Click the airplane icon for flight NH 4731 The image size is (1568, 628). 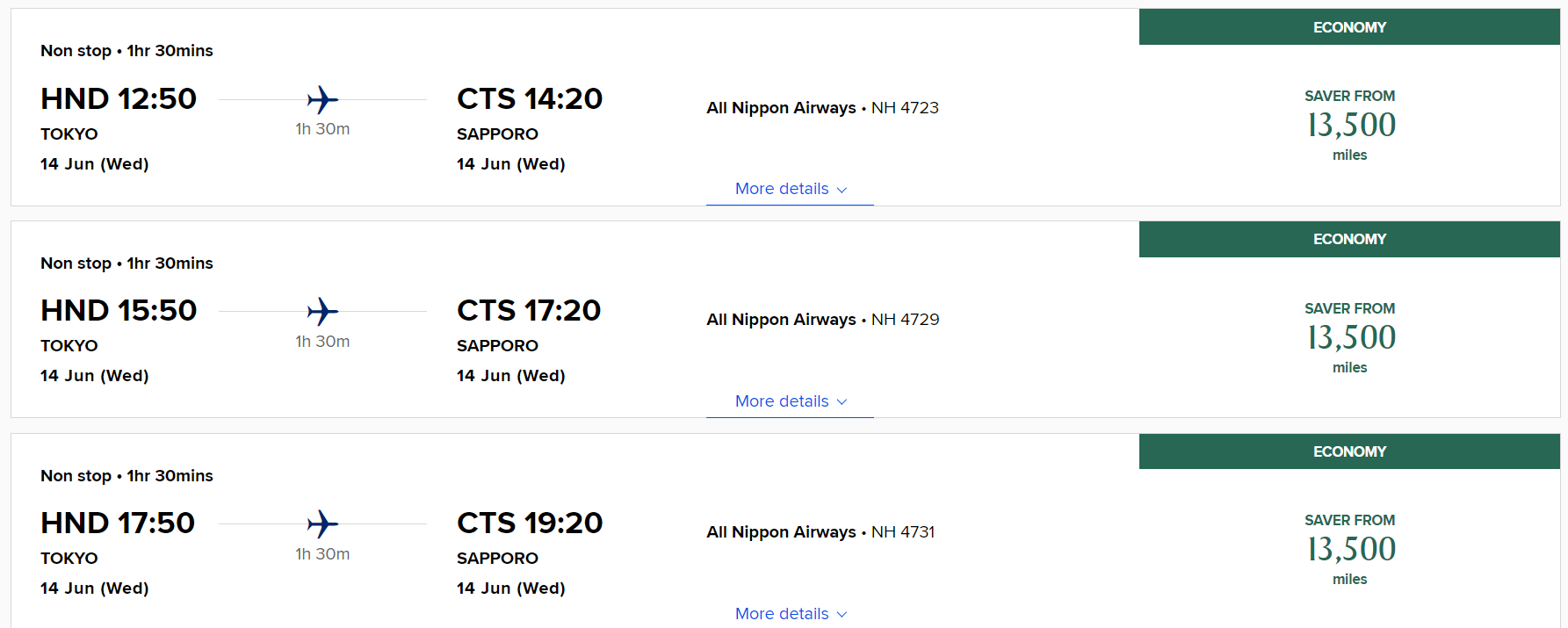(322, 523)
